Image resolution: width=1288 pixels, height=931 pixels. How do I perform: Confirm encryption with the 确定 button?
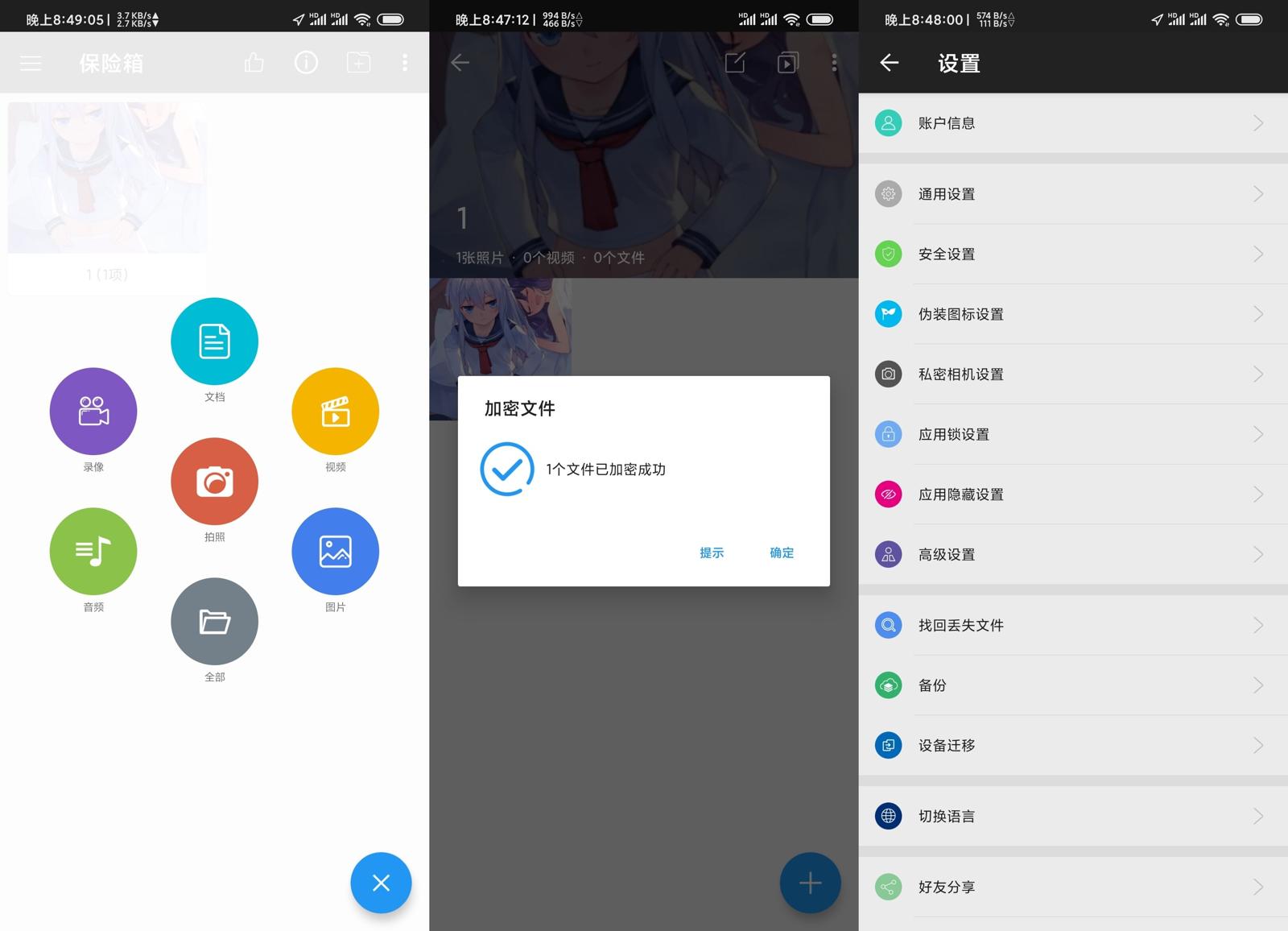point(780,553)
